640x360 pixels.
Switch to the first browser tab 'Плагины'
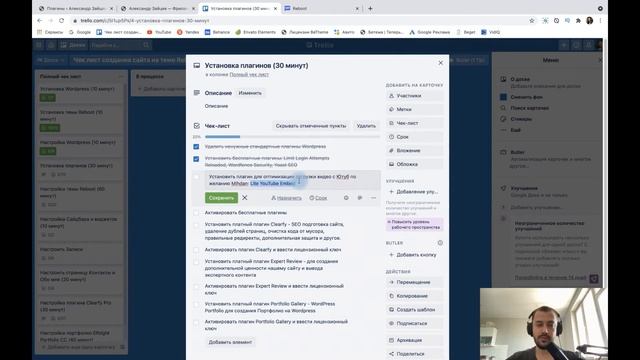[75, 9]
